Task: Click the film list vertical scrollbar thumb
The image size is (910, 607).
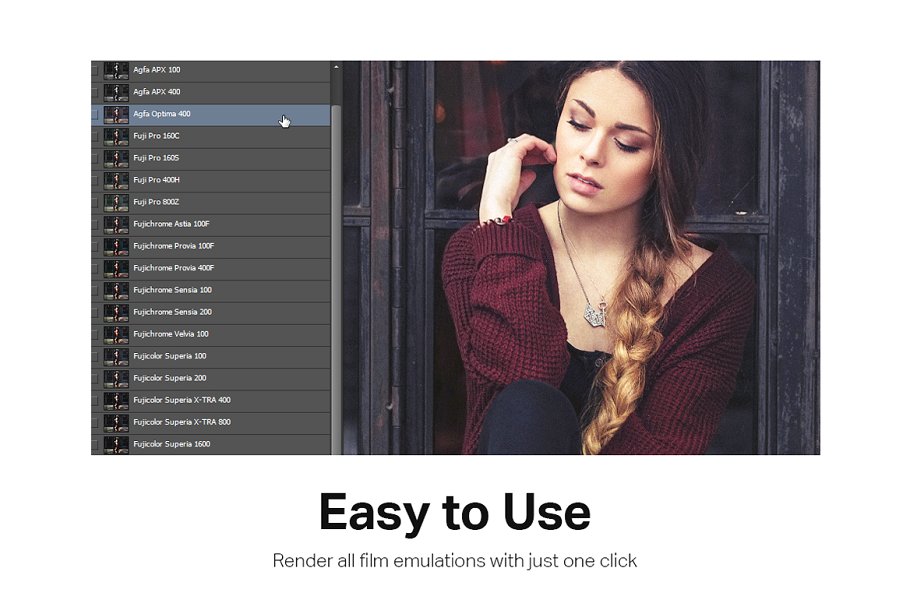Action: [x=336, y=250]
